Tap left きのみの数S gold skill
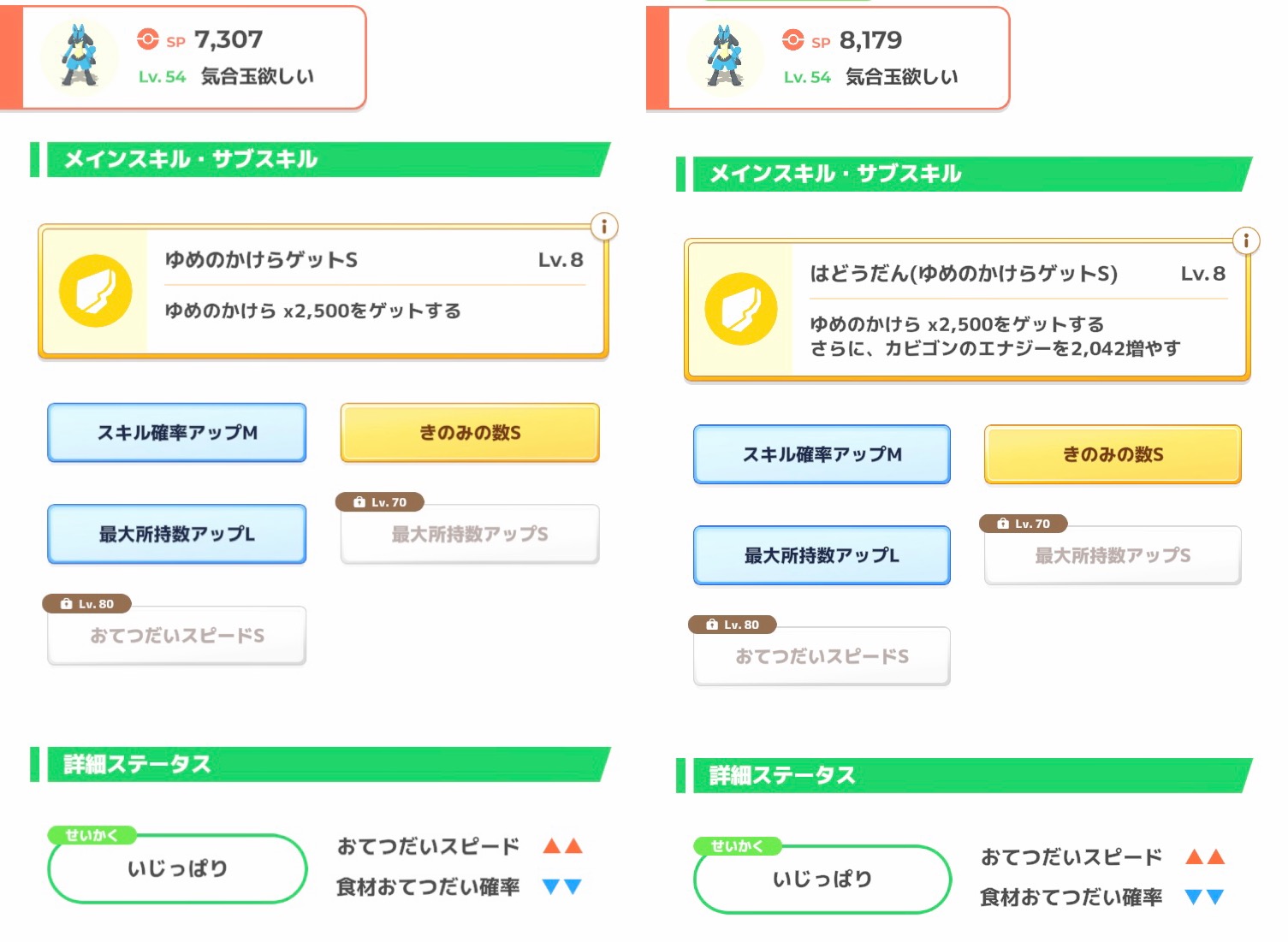 tap(470, 433)
